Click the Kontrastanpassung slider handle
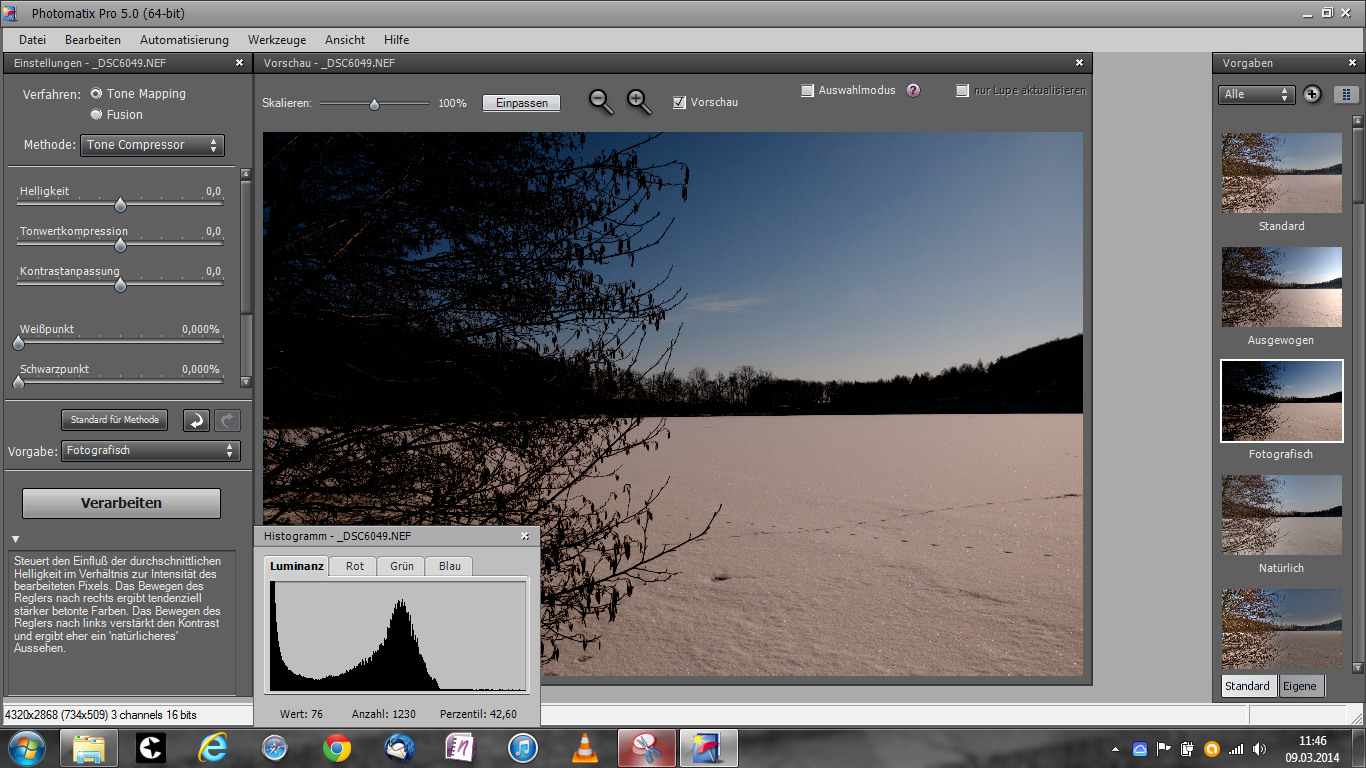Viewport: 1366px width, 768px height. tap(120, 285)
